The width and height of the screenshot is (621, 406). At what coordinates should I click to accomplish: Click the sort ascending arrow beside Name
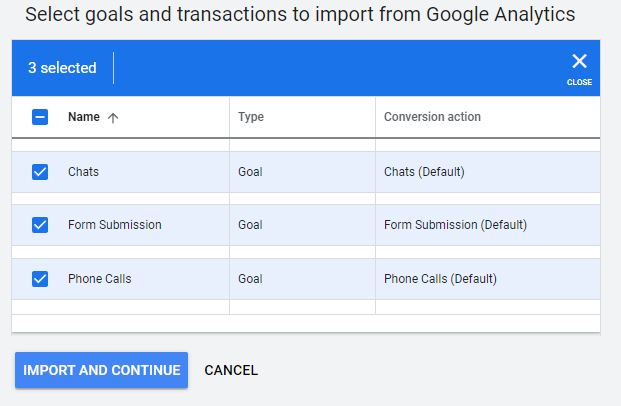click(113, 118)
